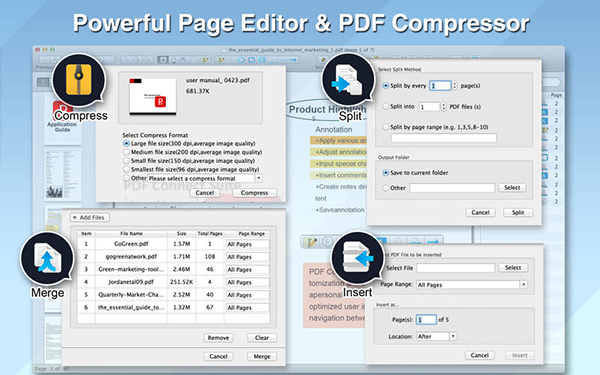Click the Other output folder path field
The height and width of the screenshot is (375, 600).
click(452, 188)
